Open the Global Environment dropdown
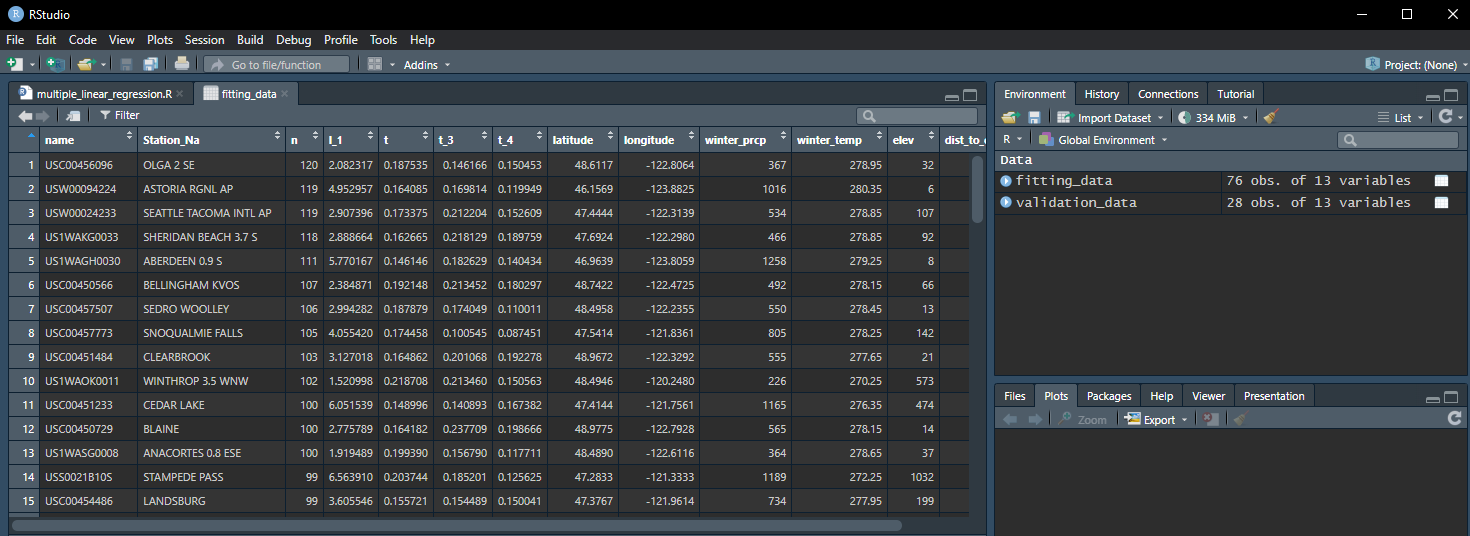1470x536 pixels. click(1103, 140)
